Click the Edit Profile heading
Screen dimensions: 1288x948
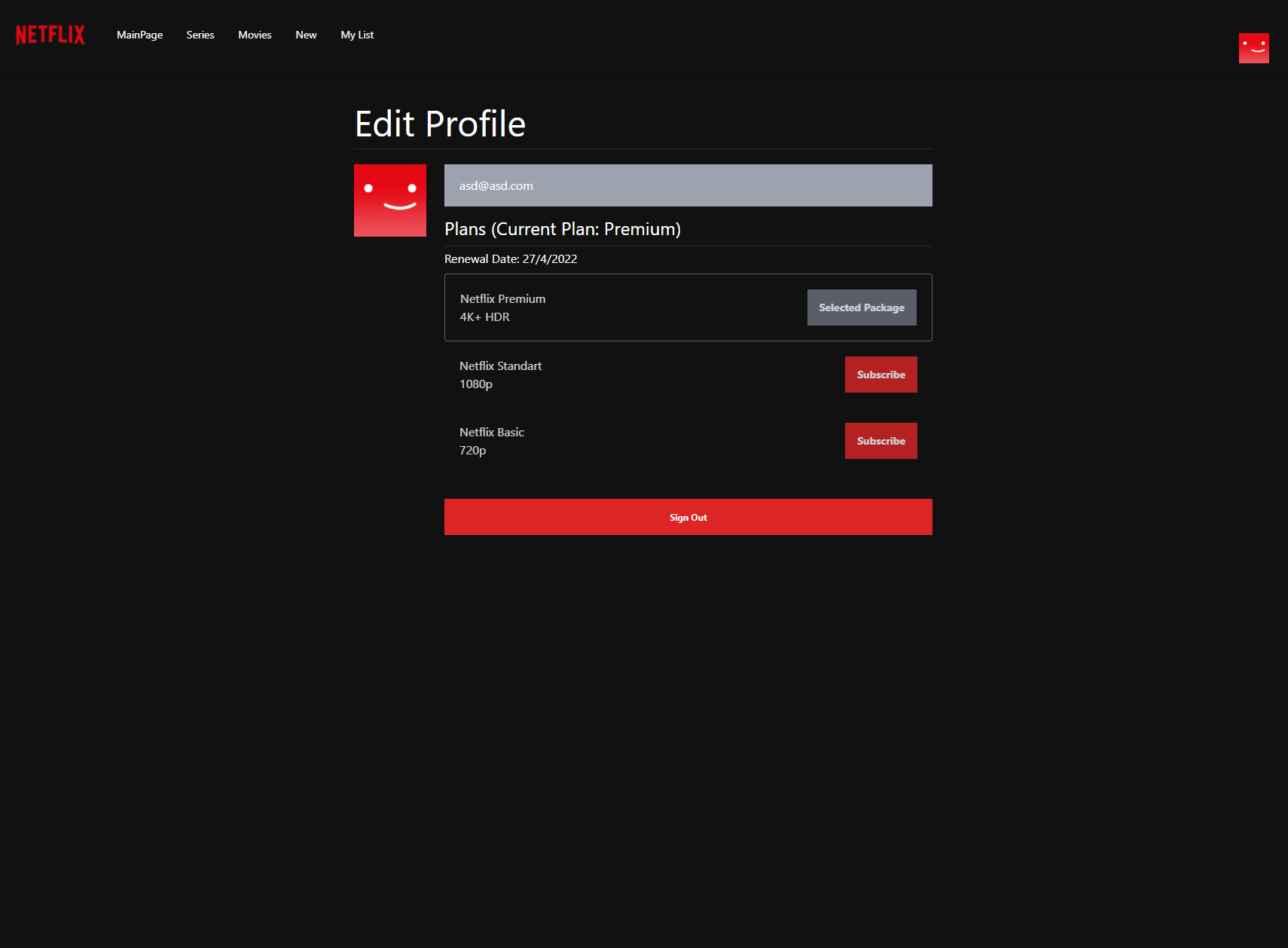pos(440,124)
